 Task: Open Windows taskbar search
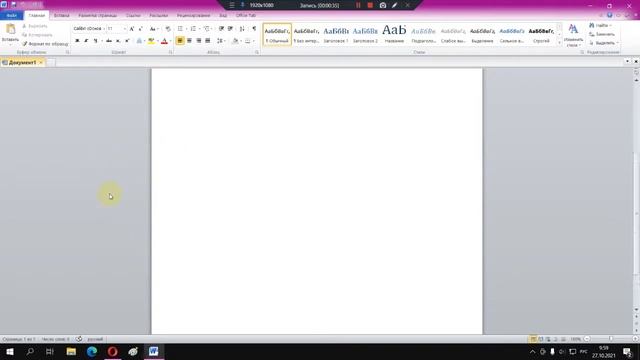(x=30, y=351)
